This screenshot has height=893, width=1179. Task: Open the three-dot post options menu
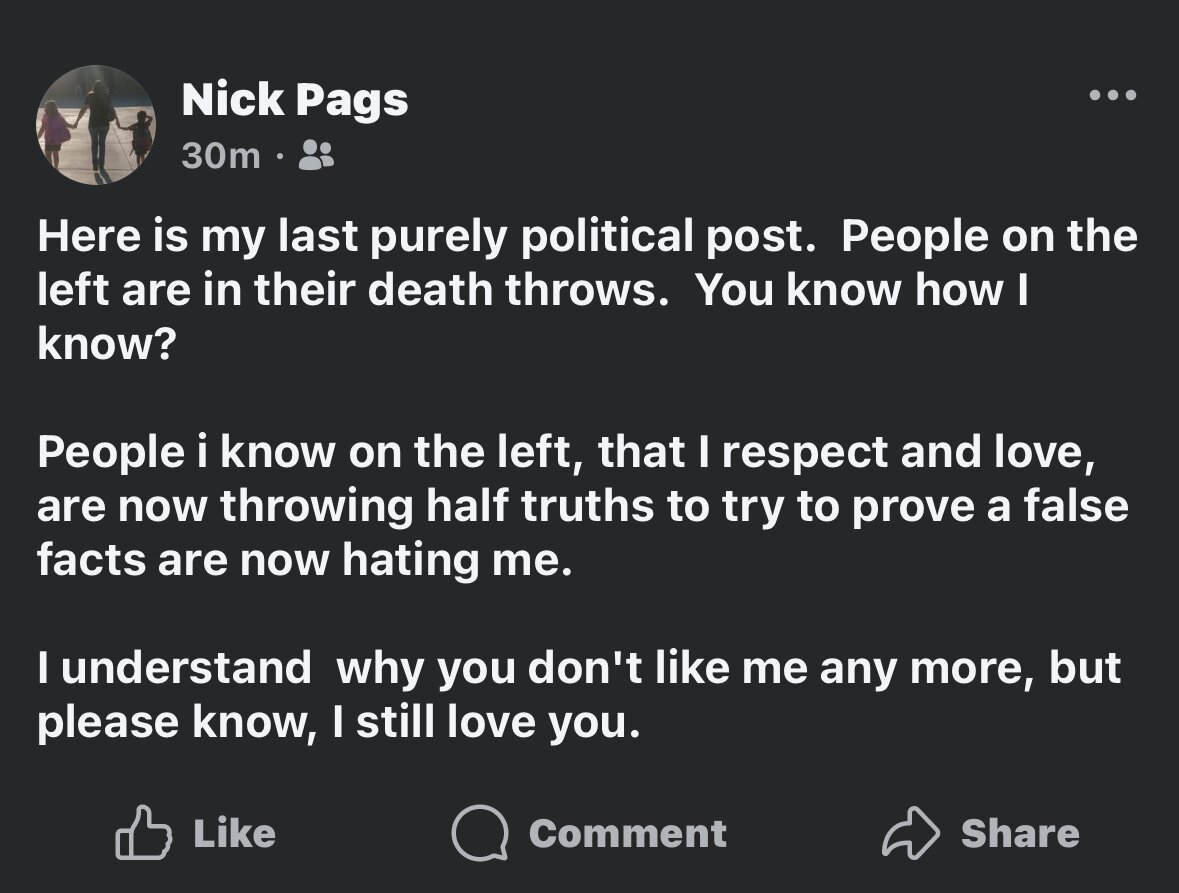[x=1113, y=96]
